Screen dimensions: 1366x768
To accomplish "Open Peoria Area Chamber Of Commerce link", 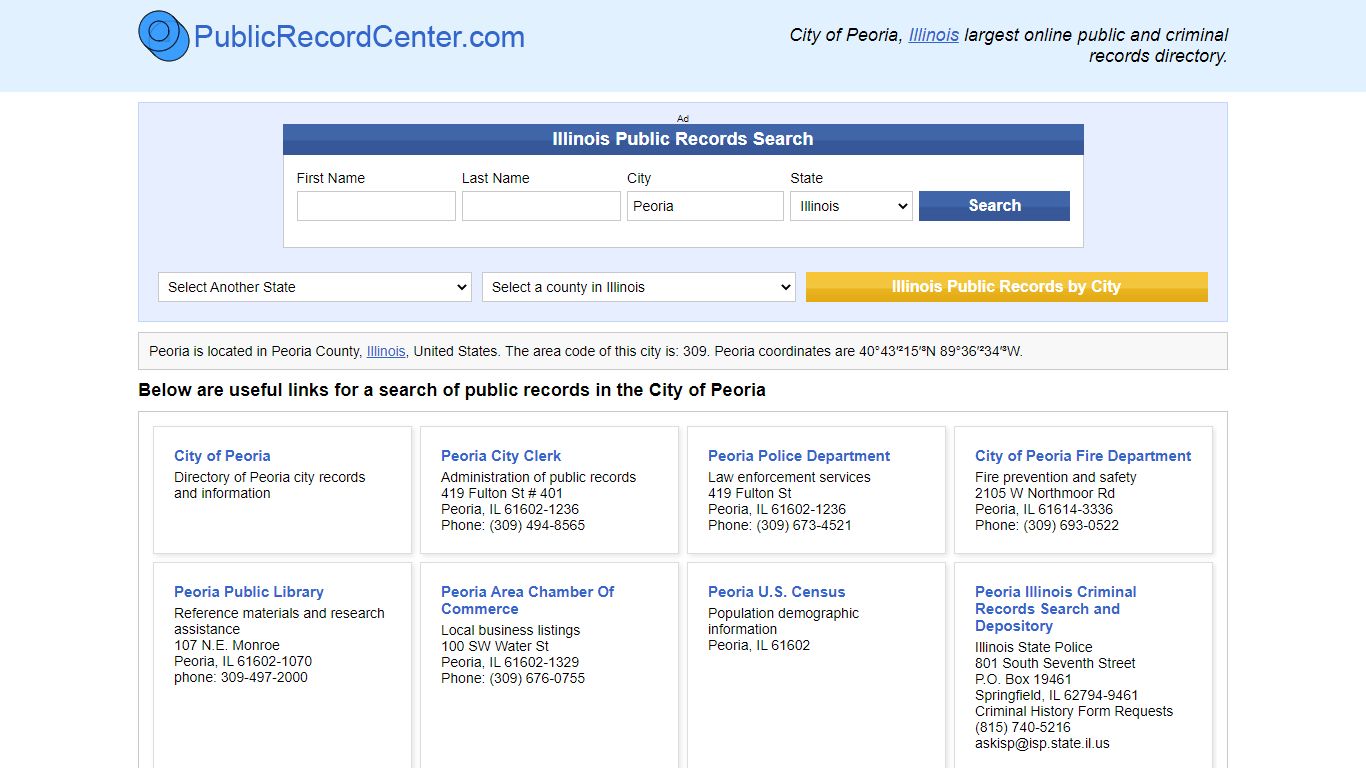I will (528, 600).
